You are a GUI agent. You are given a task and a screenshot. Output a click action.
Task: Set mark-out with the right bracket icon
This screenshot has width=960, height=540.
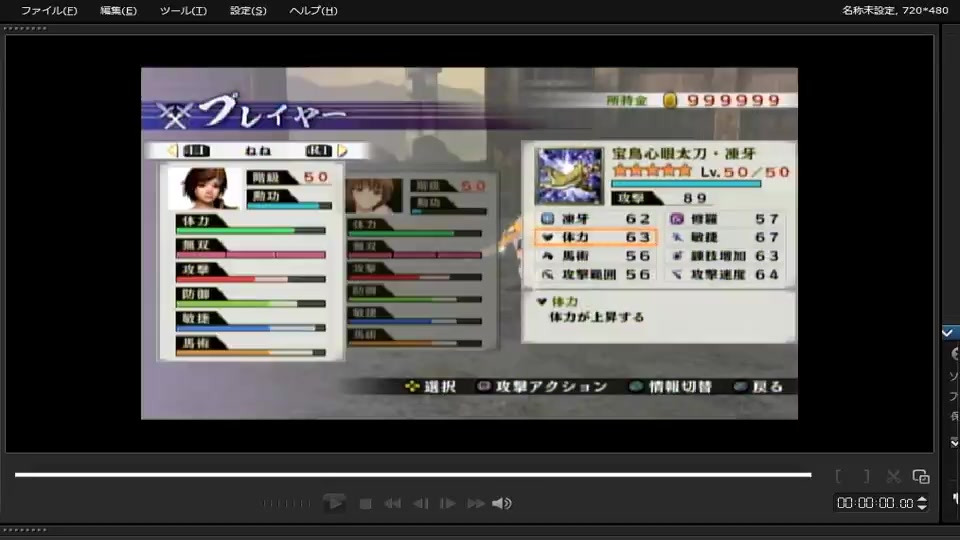(x=866, y=476)
